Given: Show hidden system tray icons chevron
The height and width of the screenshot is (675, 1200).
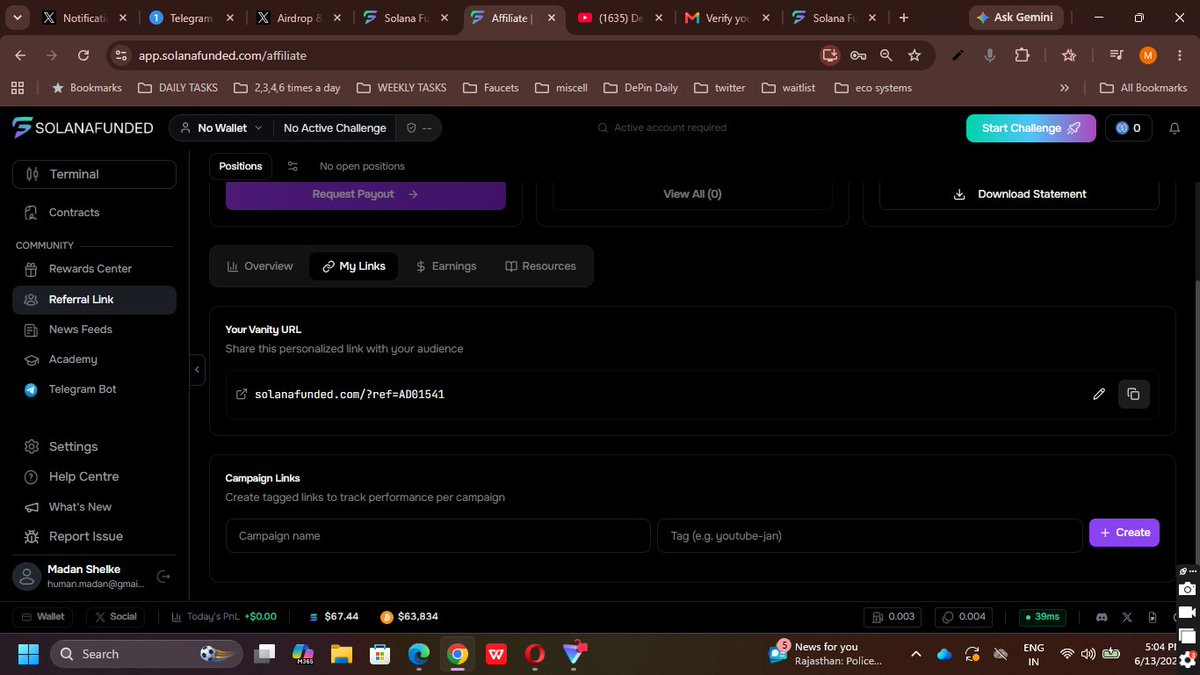Looking at the screenshot, I should pyautogui.click(x=915, y=654).
